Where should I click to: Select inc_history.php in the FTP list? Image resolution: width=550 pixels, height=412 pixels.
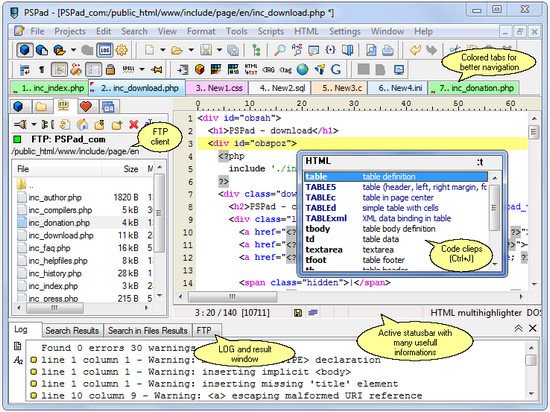coord(55,273)
